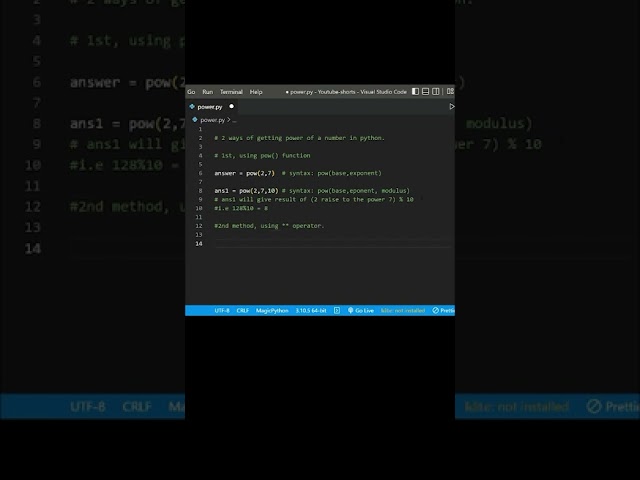
Task: Click terminal-run status bar icon
Action: pyautogui.click(x=337, y=311)
